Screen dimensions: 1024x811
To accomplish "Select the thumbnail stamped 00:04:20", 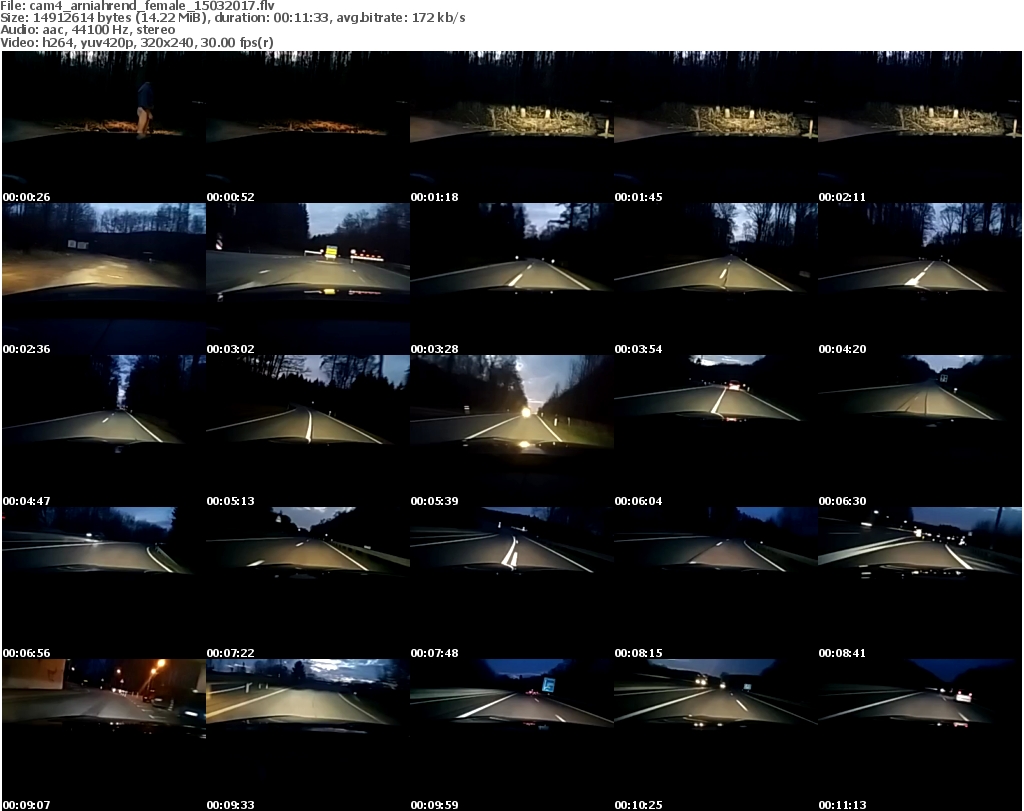I will pos(920,279).
